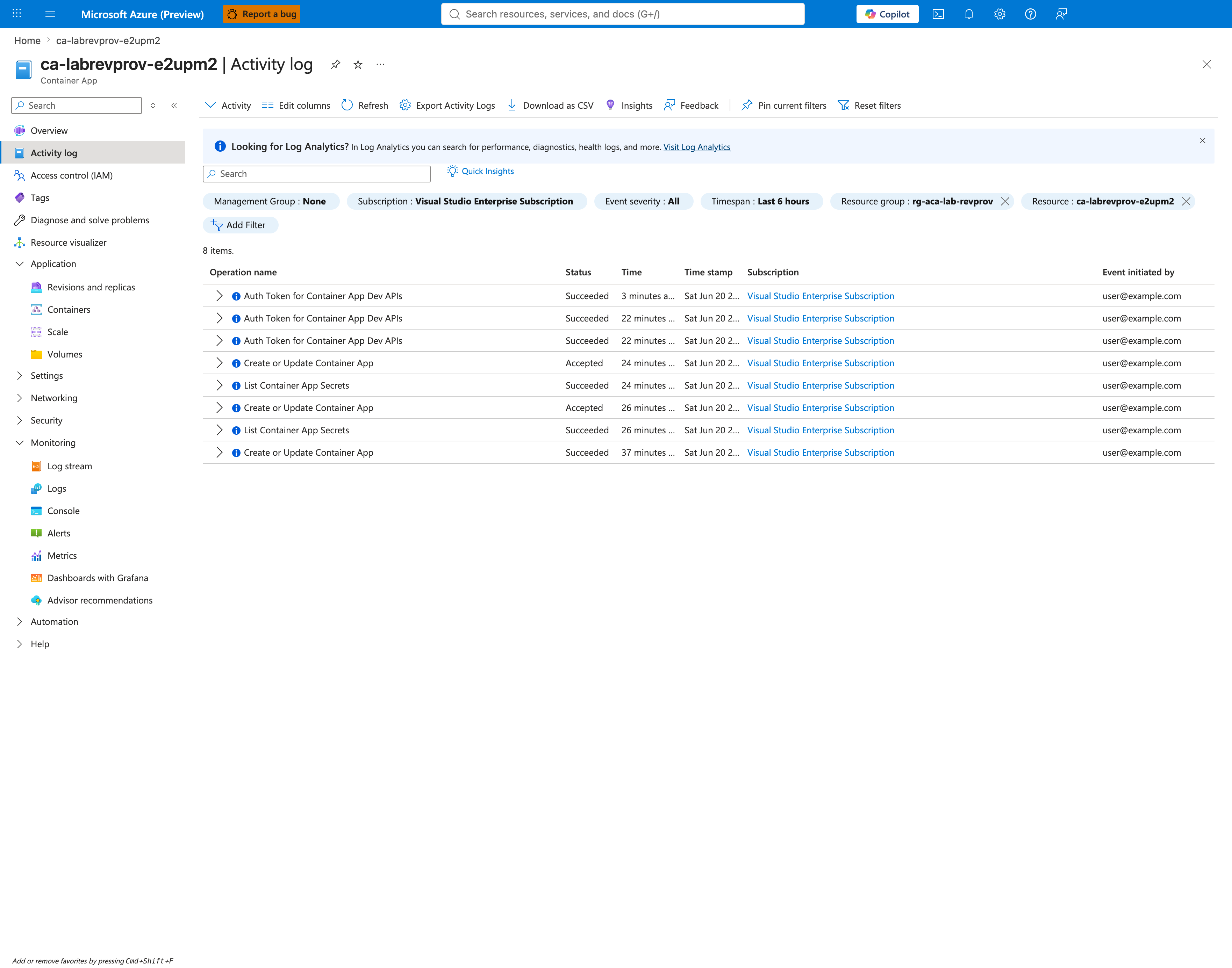This screenshot has height=968, width=1232.
Task: Collapse the Monitoring sidebar section
Action: [19, 443]
